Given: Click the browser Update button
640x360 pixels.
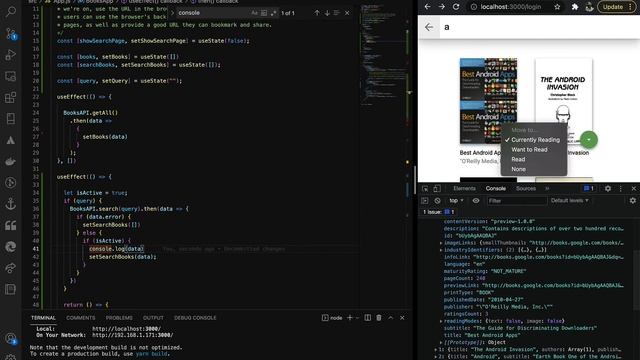Looking at the screenshot, I should click(x=616, y=7).
